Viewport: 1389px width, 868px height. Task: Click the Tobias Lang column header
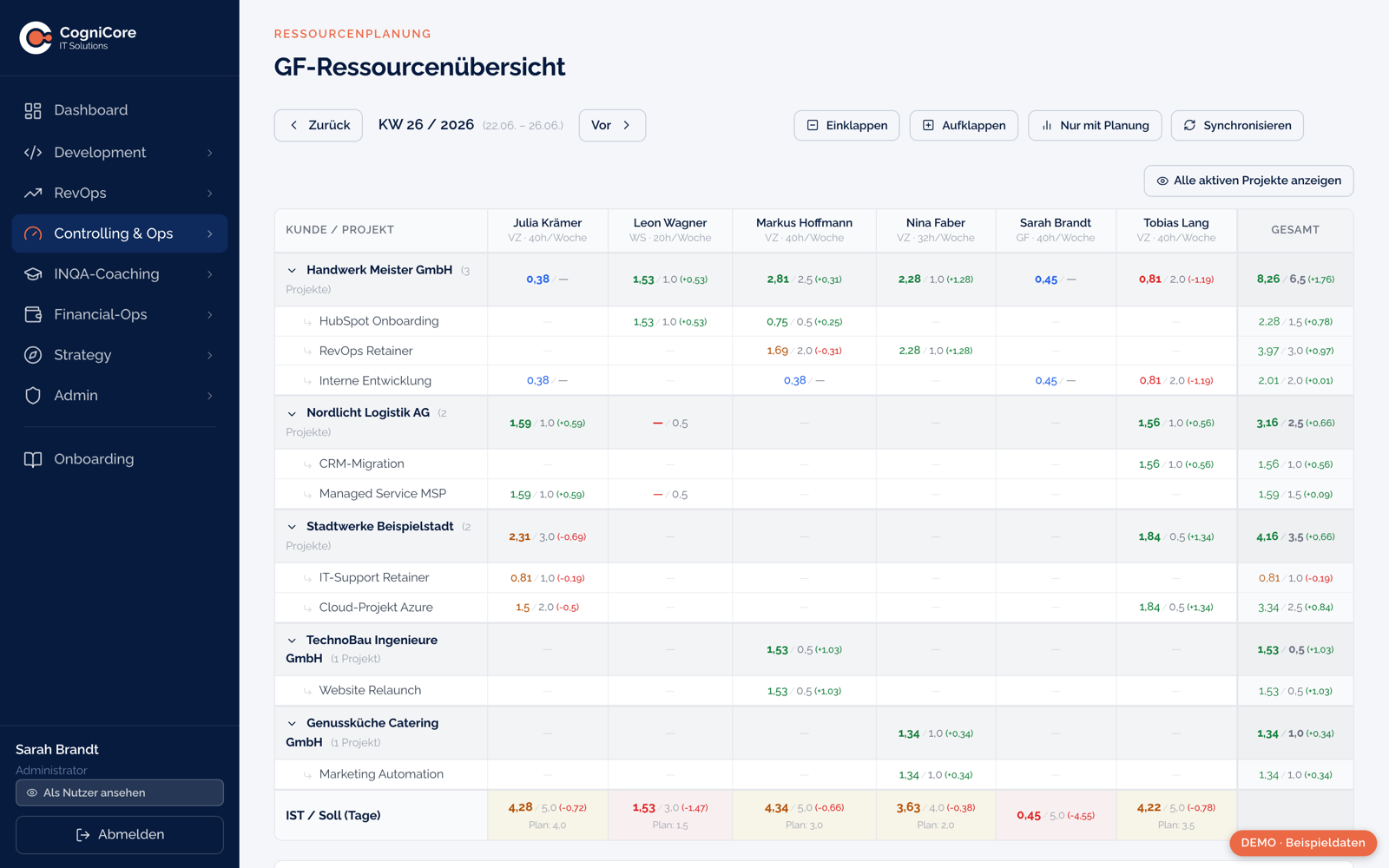[1176, 230]
